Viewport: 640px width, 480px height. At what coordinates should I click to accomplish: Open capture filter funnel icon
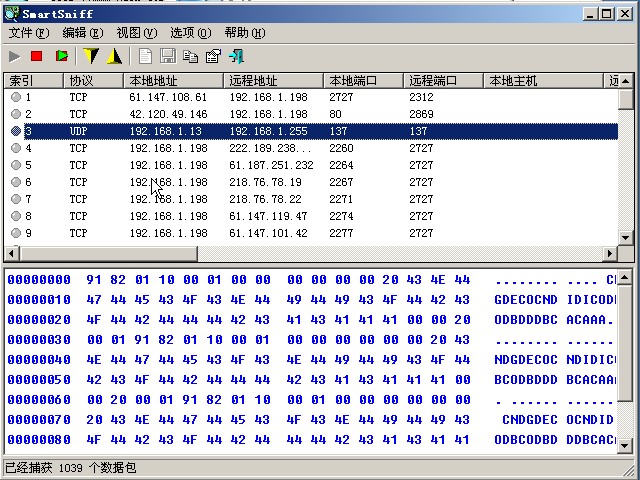[x=91, y=57]
